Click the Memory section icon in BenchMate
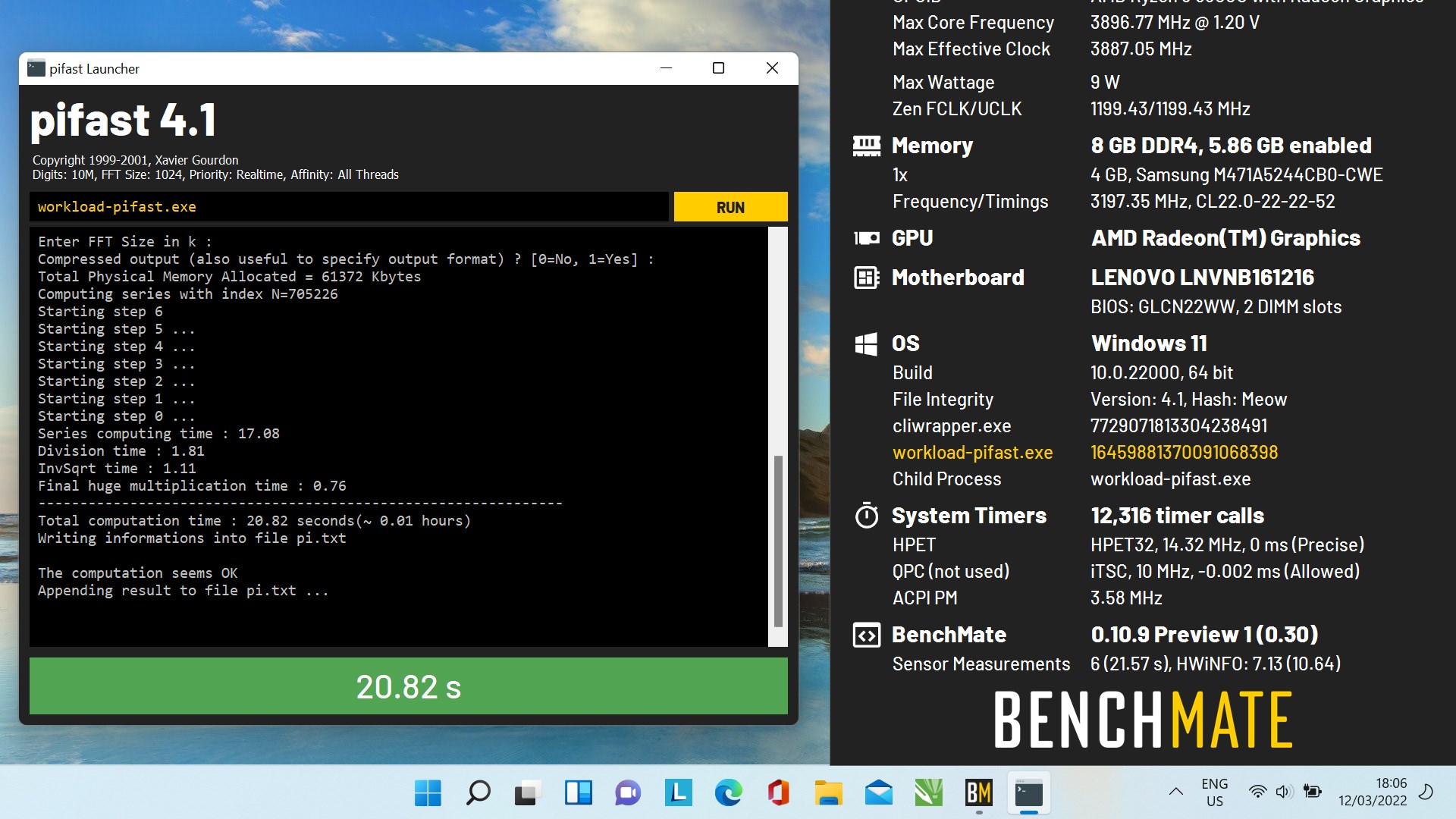This screenshot has width=1456, height=819. tap(866, 146)
